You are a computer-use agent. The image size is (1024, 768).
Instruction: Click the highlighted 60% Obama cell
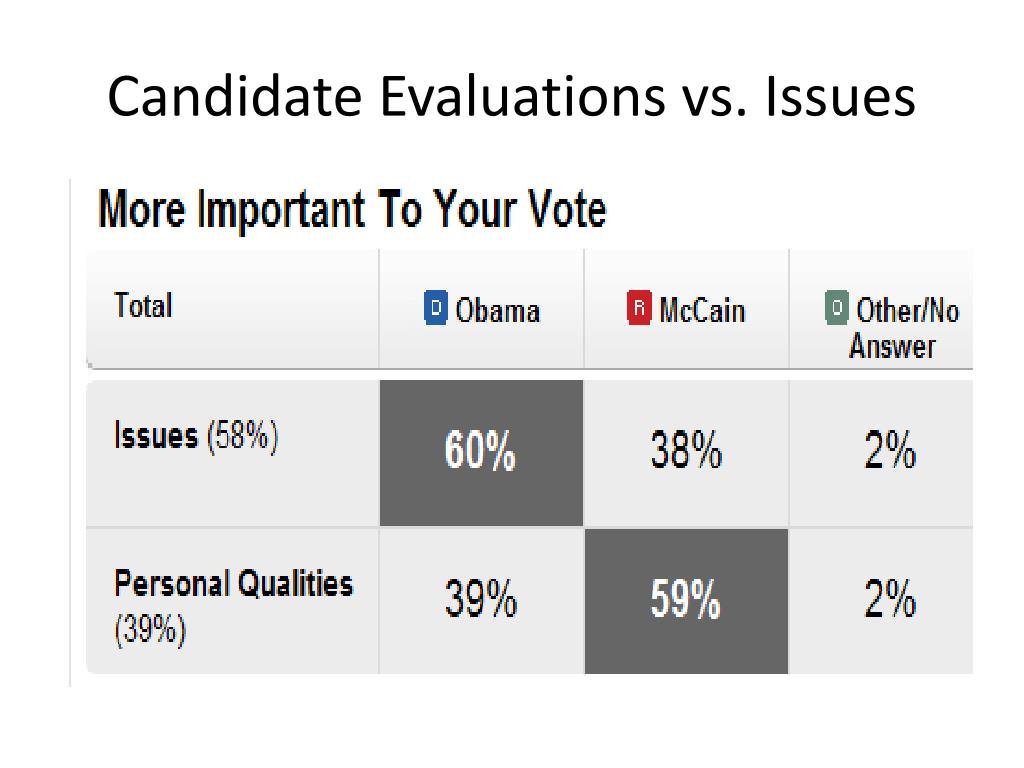pyautogui.click(x=481, y=453)
